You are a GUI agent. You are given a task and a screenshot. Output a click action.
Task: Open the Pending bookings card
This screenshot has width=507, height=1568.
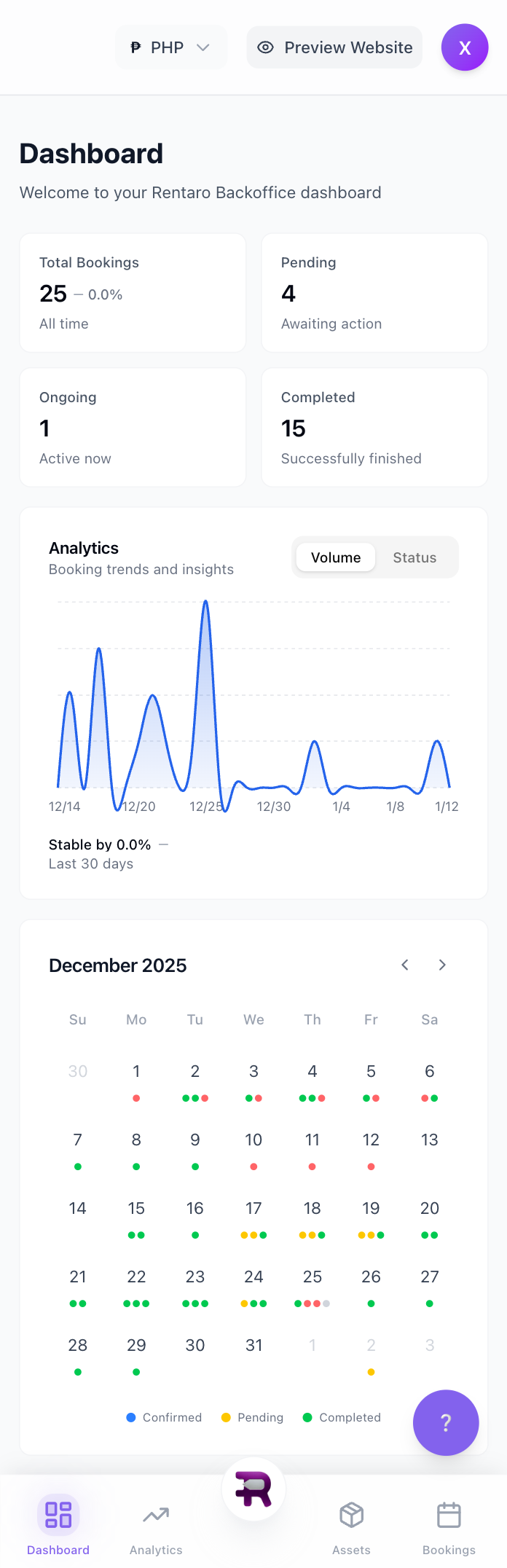click(x=374, y=293)
